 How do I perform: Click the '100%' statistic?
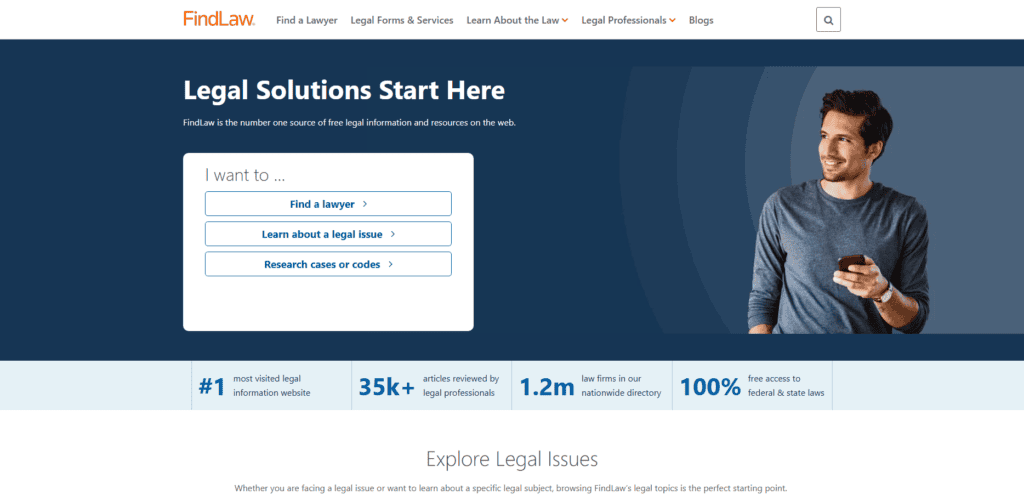tap(711, 387)
